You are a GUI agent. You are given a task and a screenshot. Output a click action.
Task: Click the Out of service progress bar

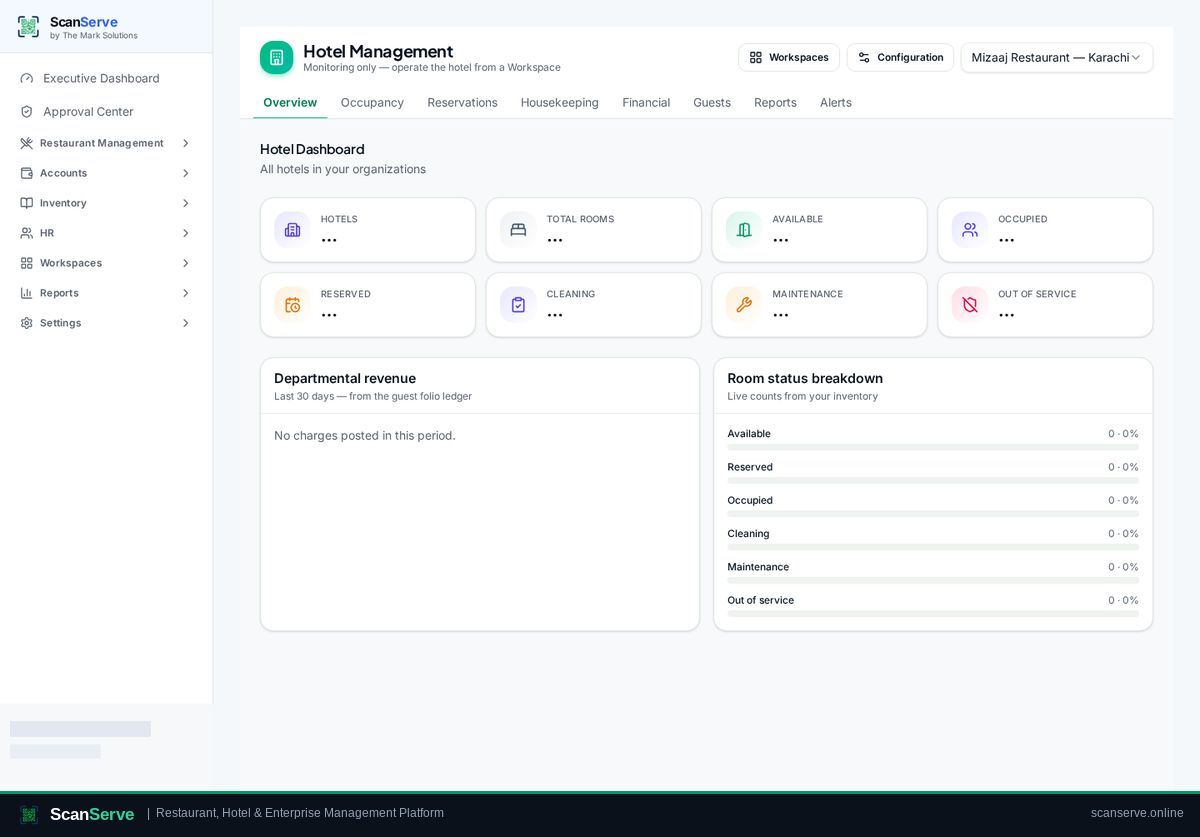pyautogui.click(x=933, y=614)
